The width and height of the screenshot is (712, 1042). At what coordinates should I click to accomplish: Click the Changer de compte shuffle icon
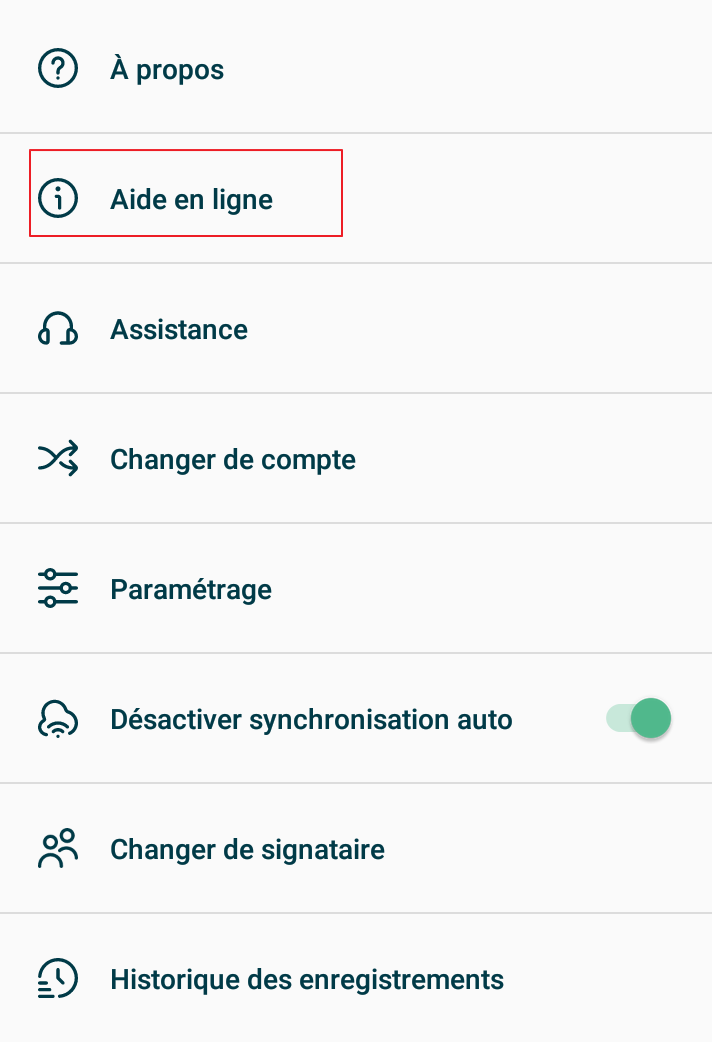tap(58, 459)
